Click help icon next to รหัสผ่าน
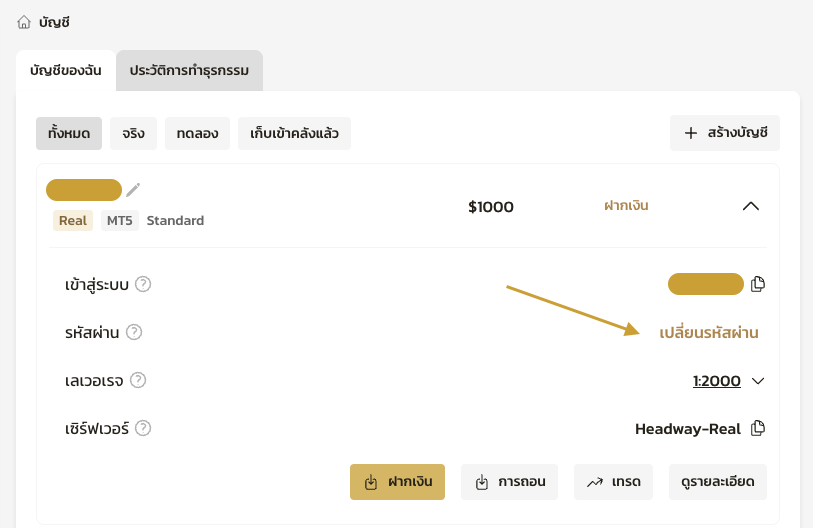The width and height of the screenshot is (813, 528). pos(134,332)
